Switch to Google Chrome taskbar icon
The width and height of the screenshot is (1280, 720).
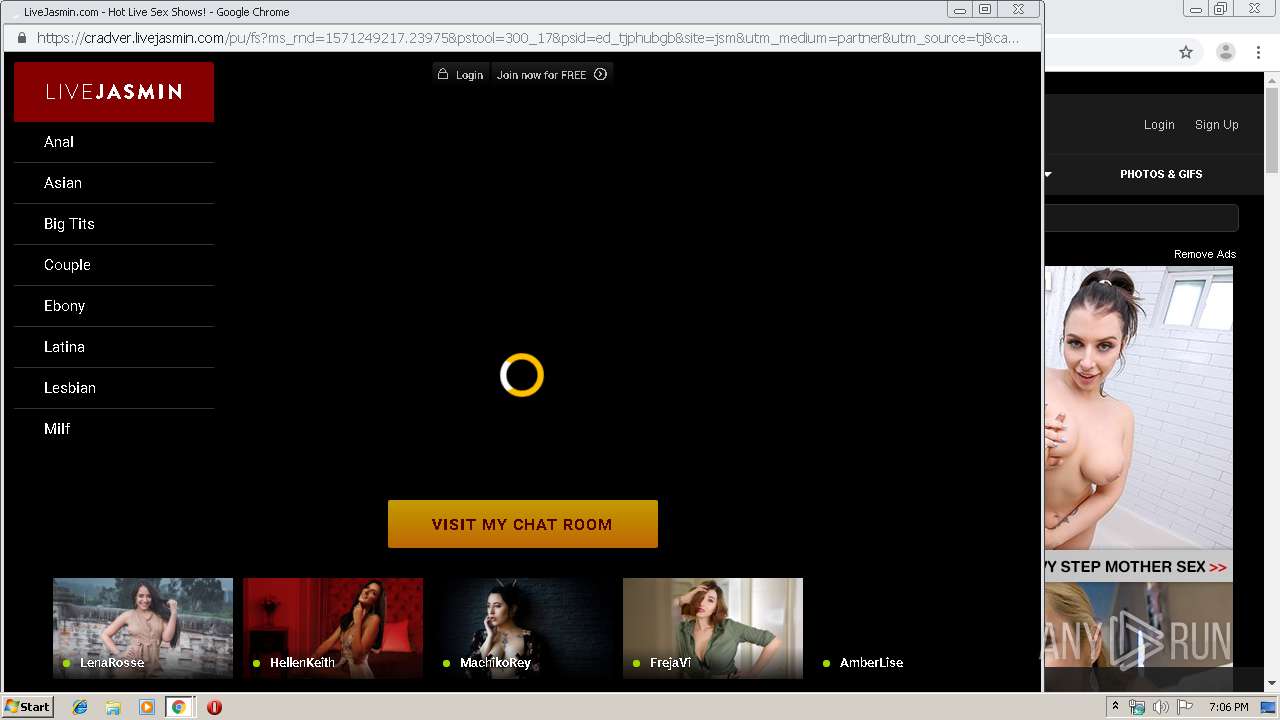pos(178,707)
